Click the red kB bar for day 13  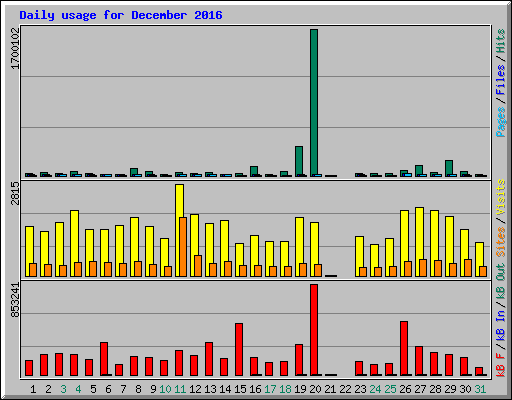coord(209,359)
